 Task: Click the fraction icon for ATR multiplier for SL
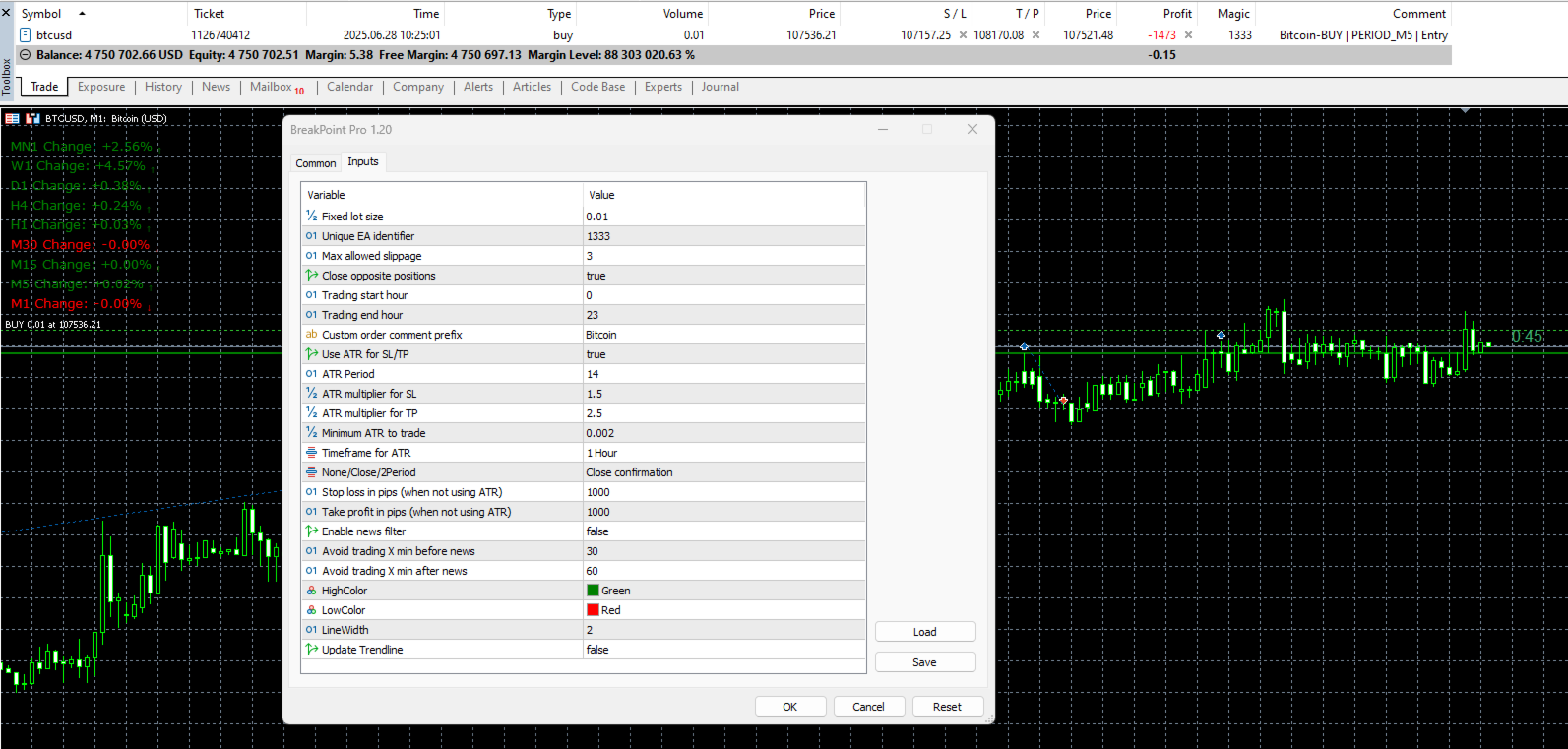tap(311, 393)
